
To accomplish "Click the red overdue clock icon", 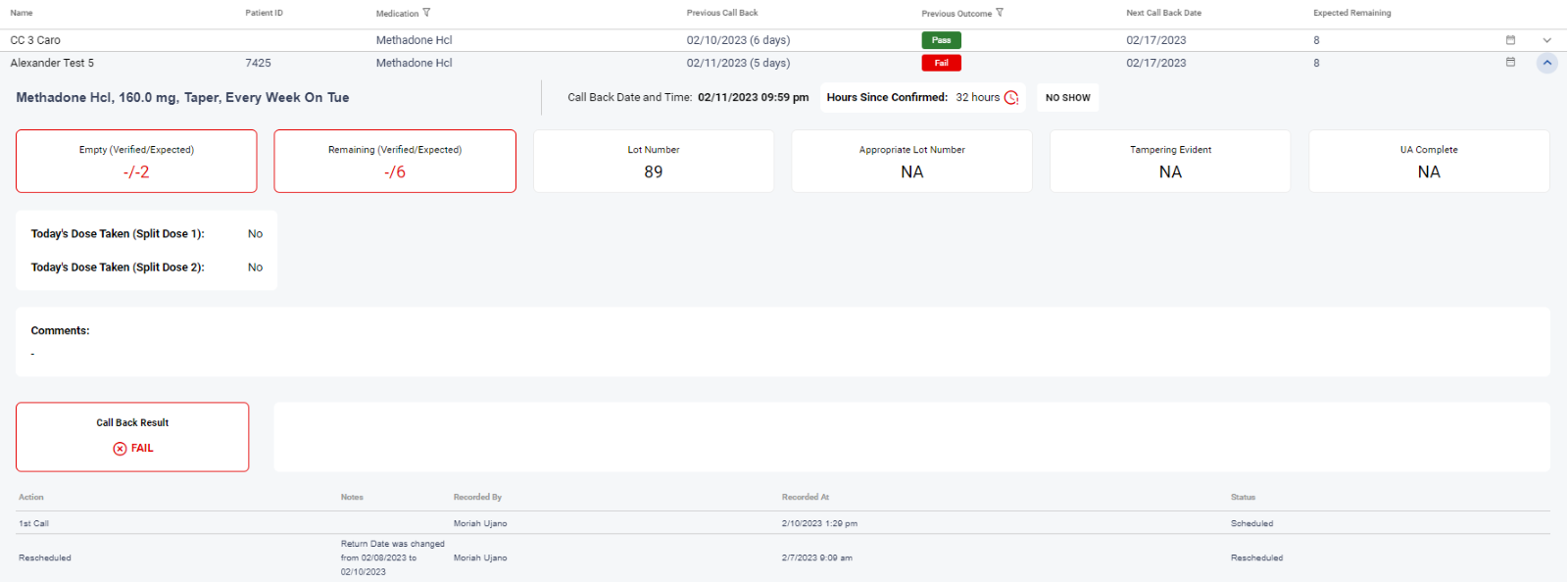I will (1011, 98).
